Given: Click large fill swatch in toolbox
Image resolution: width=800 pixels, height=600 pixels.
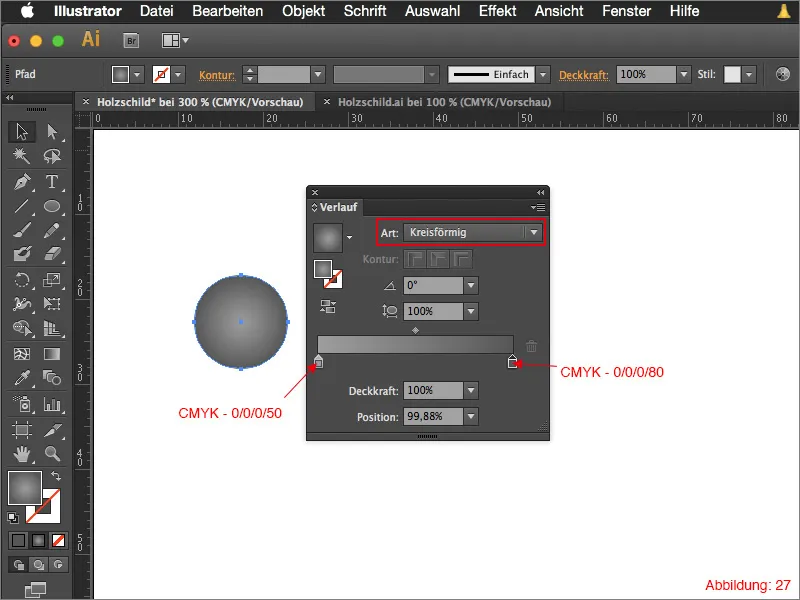Looking at the screenshot, I should (24, 488).
